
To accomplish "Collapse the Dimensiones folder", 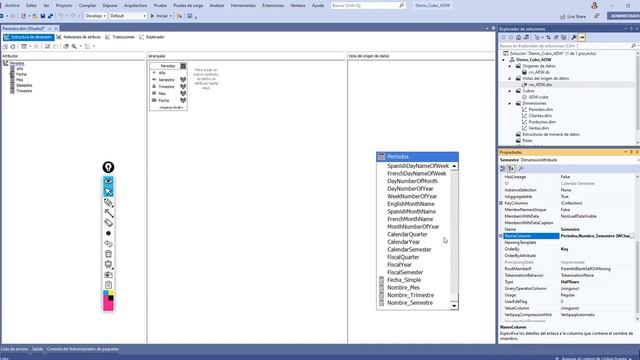I will [509, 103].
